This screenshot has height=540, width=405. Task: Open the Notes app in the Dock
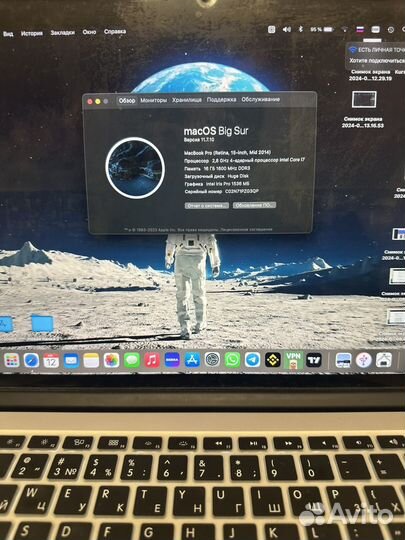pyautogui.click(x=91, y=361)
